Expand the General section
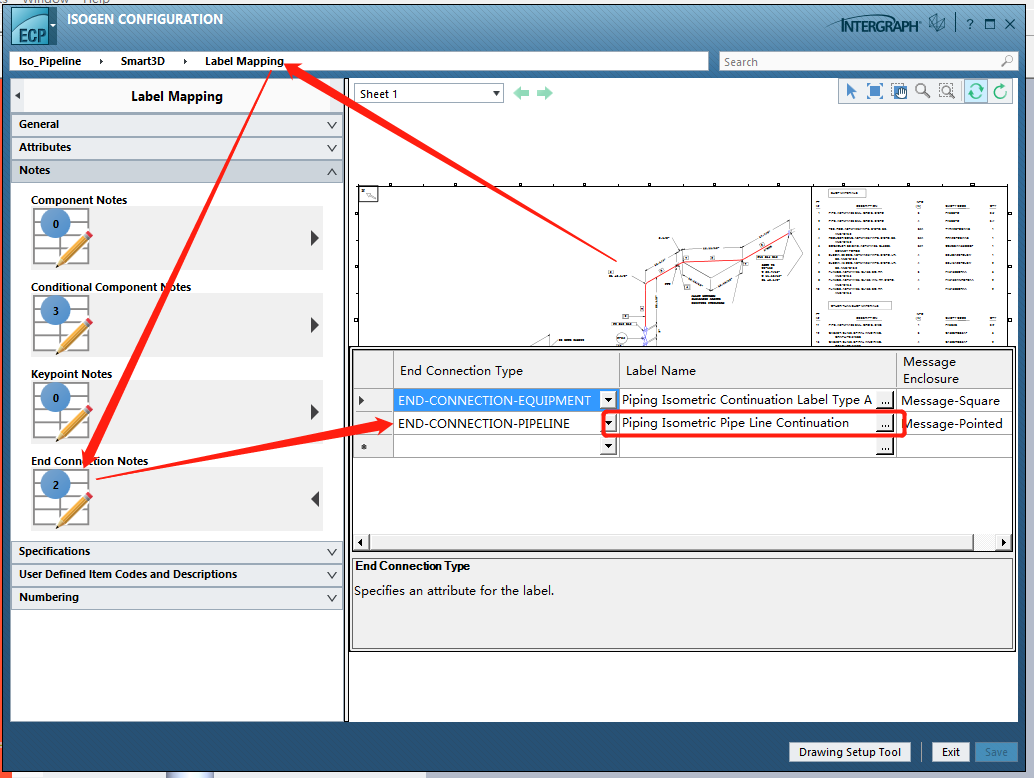The height and width of the screenshot is (778, 1034). [177, 125]
